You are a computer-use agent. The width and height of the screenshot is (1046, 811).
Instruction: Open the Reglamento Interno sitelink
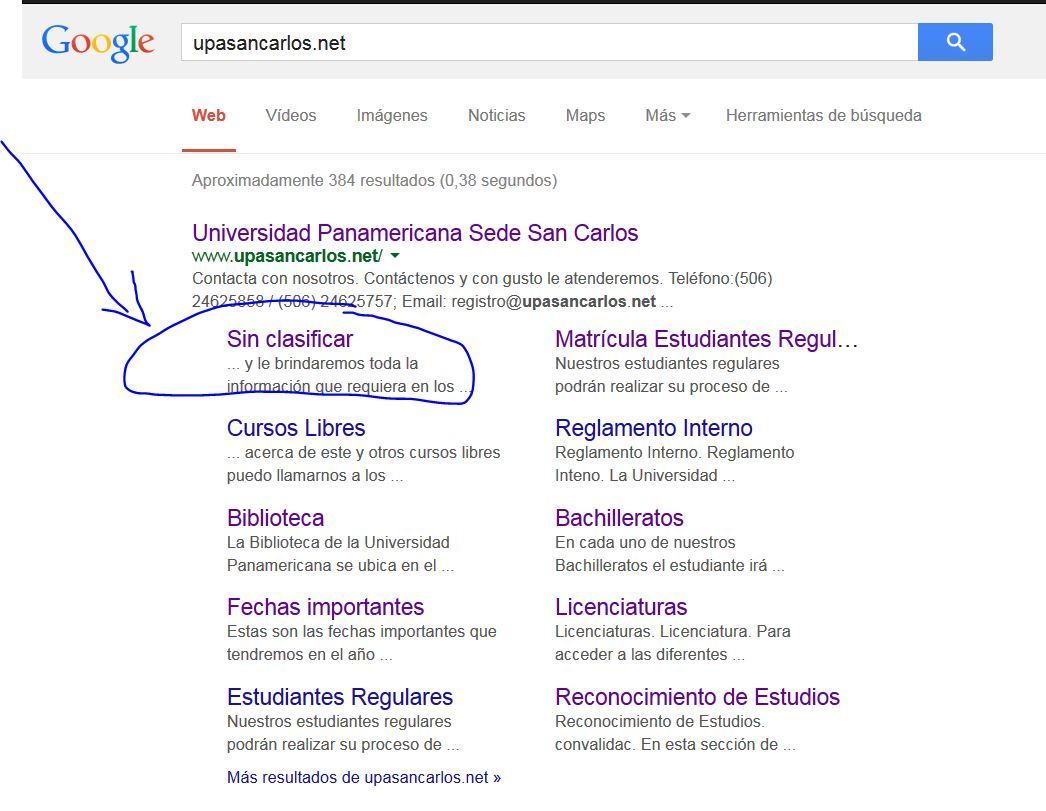(654, 428)
